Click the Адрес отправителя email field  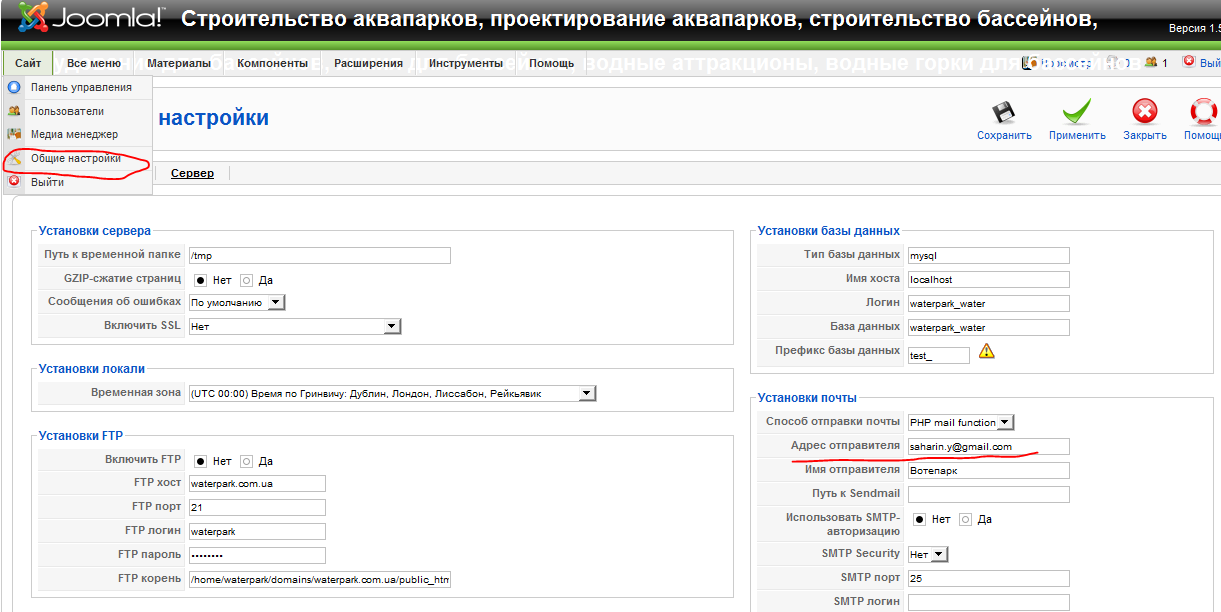pyautogui.click(x=987, y=447)
